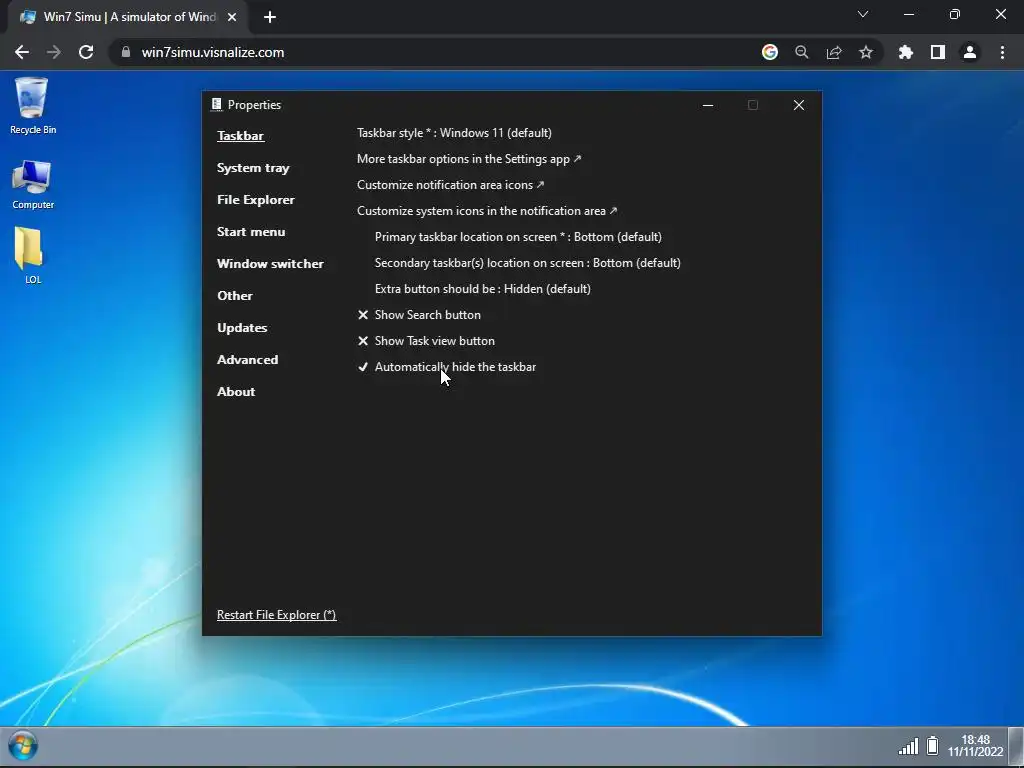The width and height of the screenshot is (1024, 768).
Task: Open Customize system icons in notification area
Action: (487, 211)
